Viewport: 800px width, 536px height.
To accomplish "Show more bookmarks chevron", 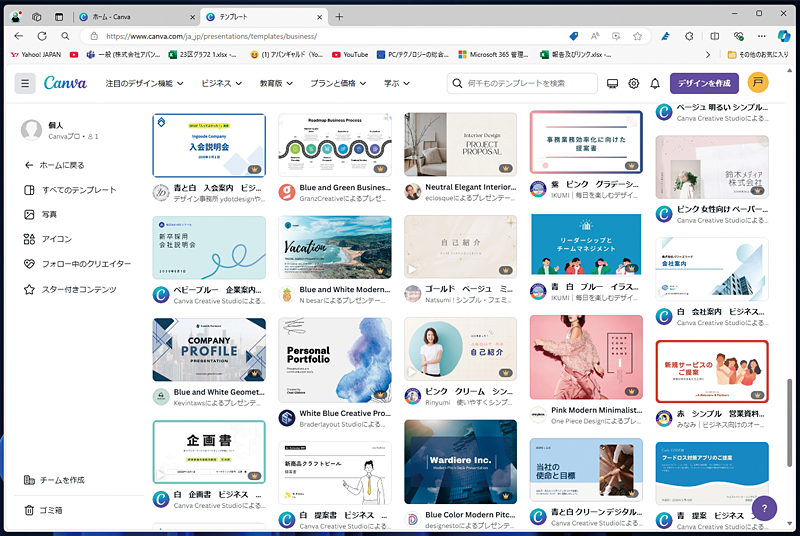I will pos(707,55).
